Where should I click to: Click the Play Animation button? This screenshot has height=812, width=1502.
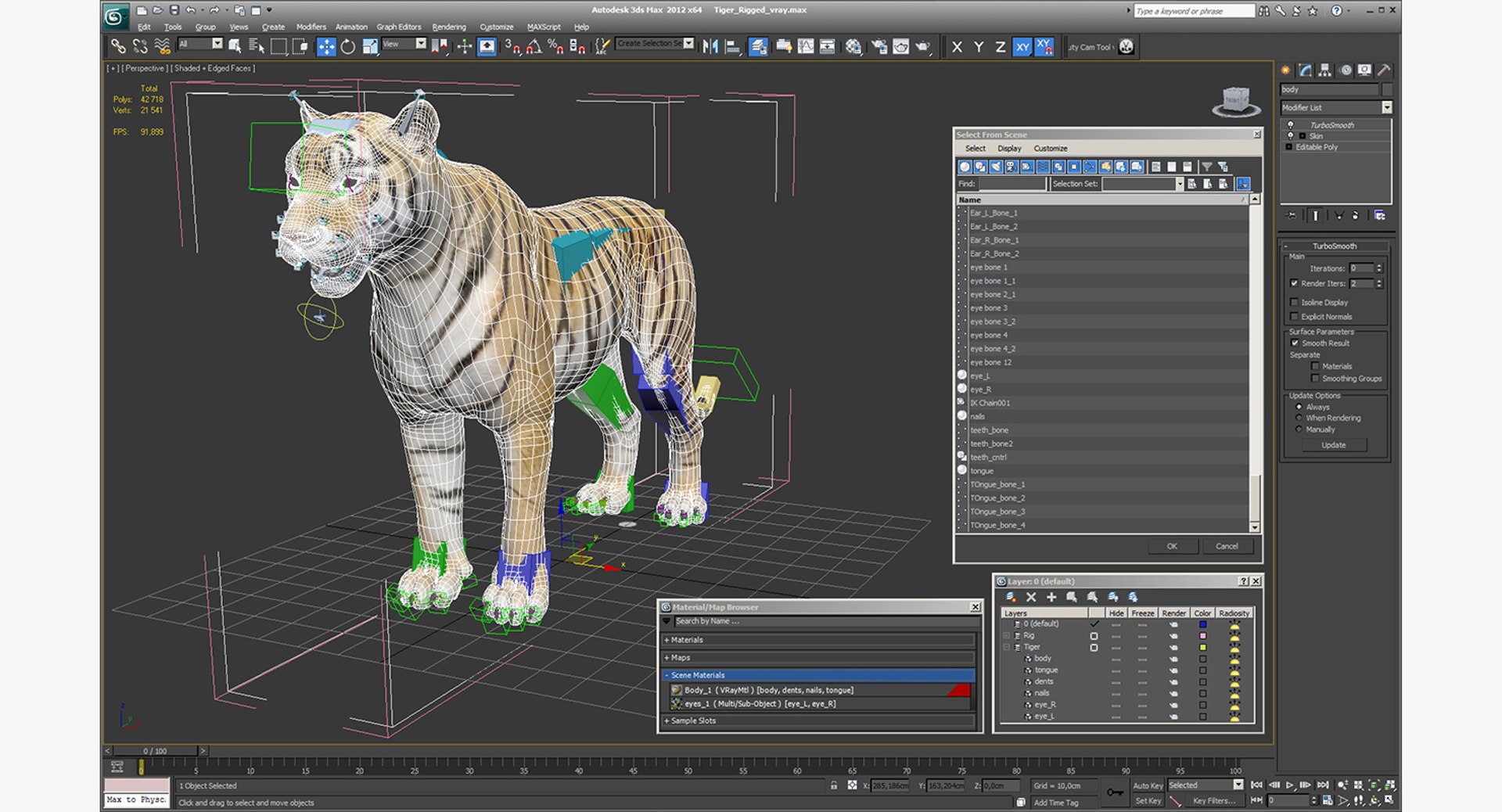pos(1290,785)
